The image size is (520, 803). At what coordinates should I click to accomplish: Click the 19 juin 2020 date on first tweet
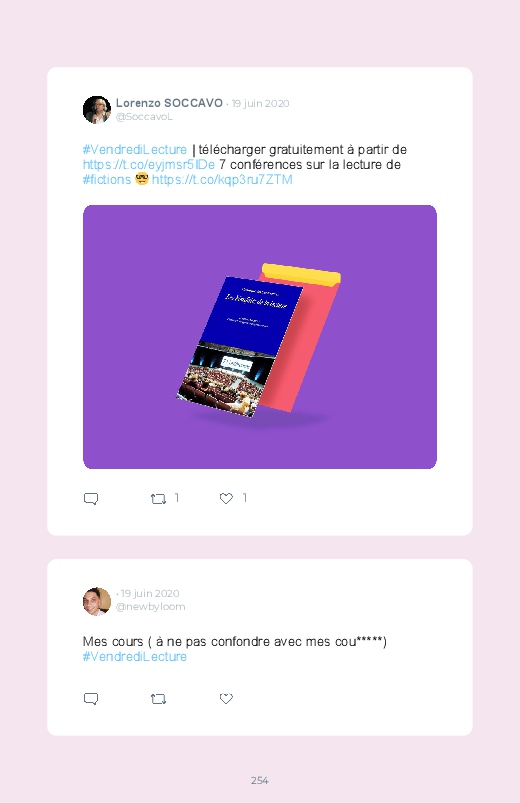tap(260, 103)
